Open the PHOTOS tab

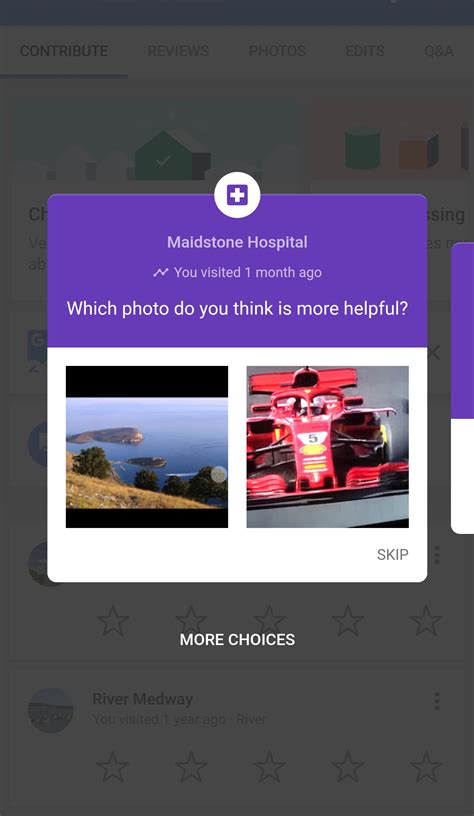pyautogui.click(x=277, y=51)
